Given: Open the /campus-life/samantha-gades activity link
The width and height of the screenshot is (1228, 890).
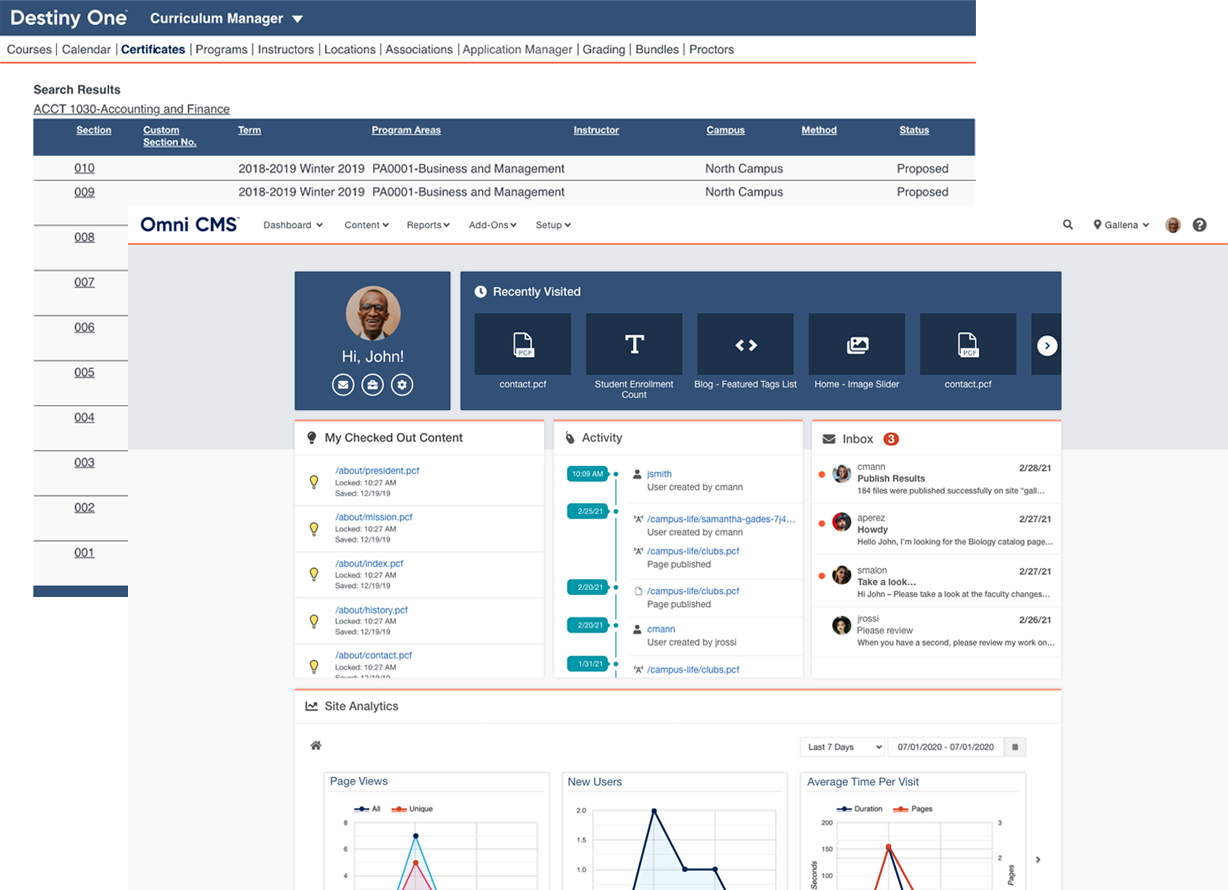Looking at the screenshot, I should coord(721,519).
